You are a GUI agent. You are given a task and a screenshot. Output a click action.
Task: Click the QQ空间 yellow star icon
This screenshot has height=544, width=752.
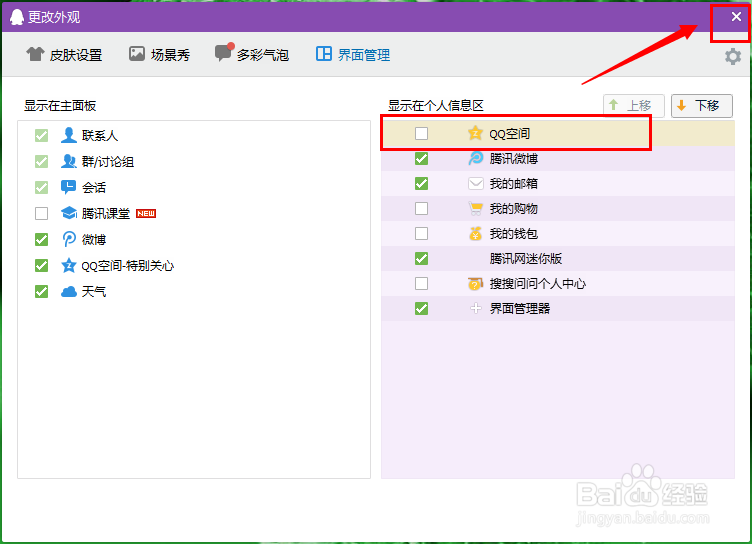click(475, 133)
